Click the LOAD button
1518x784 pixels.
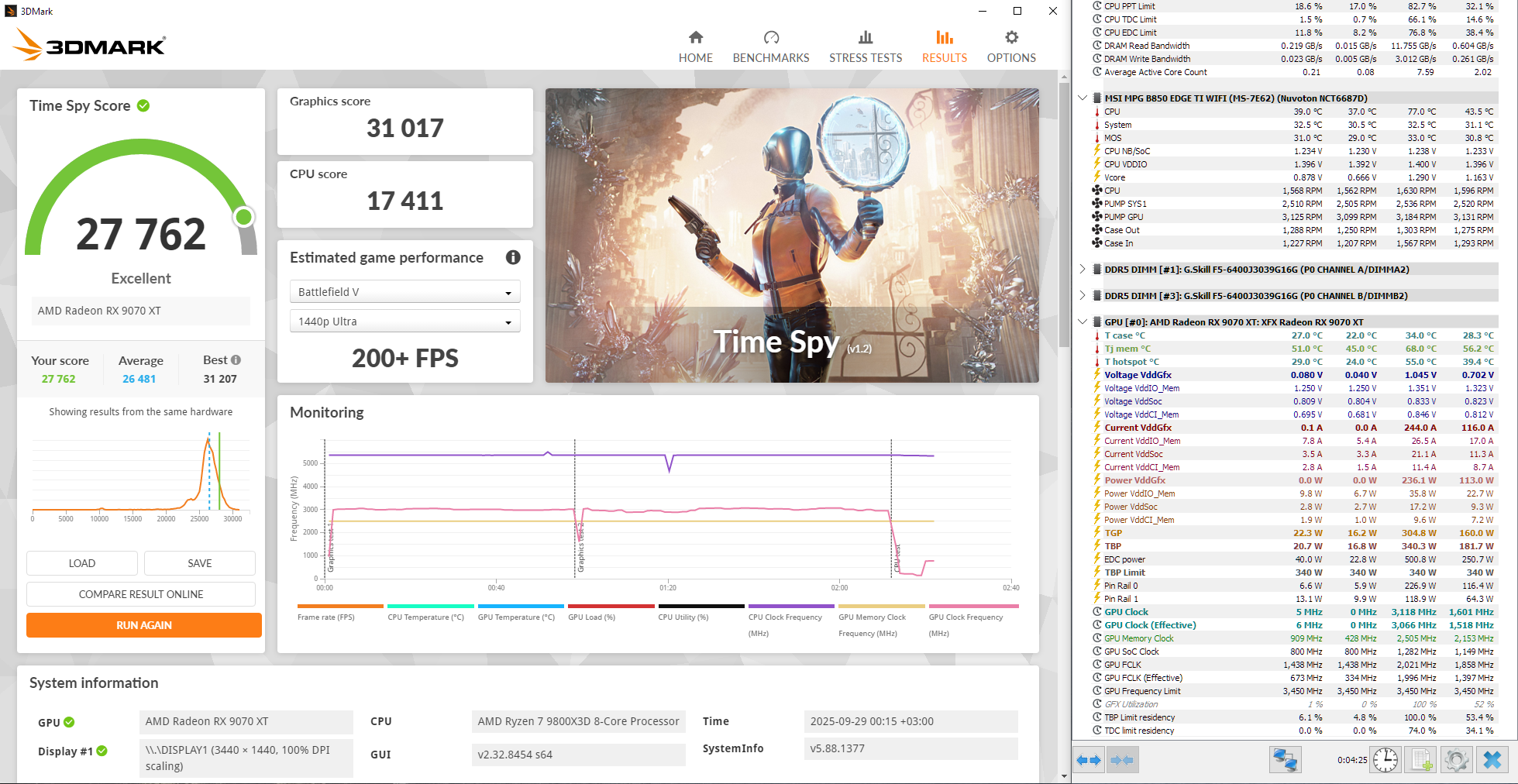tap(82, 563)
